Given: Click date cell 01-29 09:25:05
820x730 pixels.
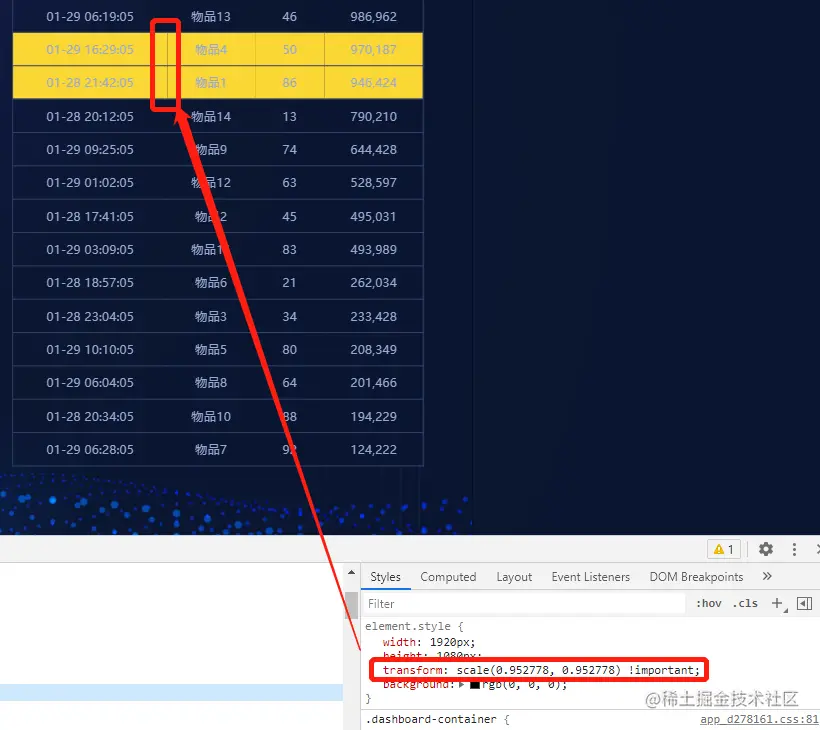Looking at the screenshot, I should 90,150.
